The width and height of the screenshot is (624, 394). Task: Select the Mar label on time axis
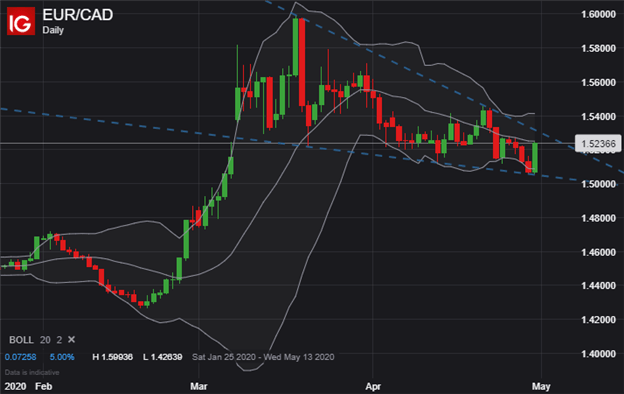click(199, 386)
